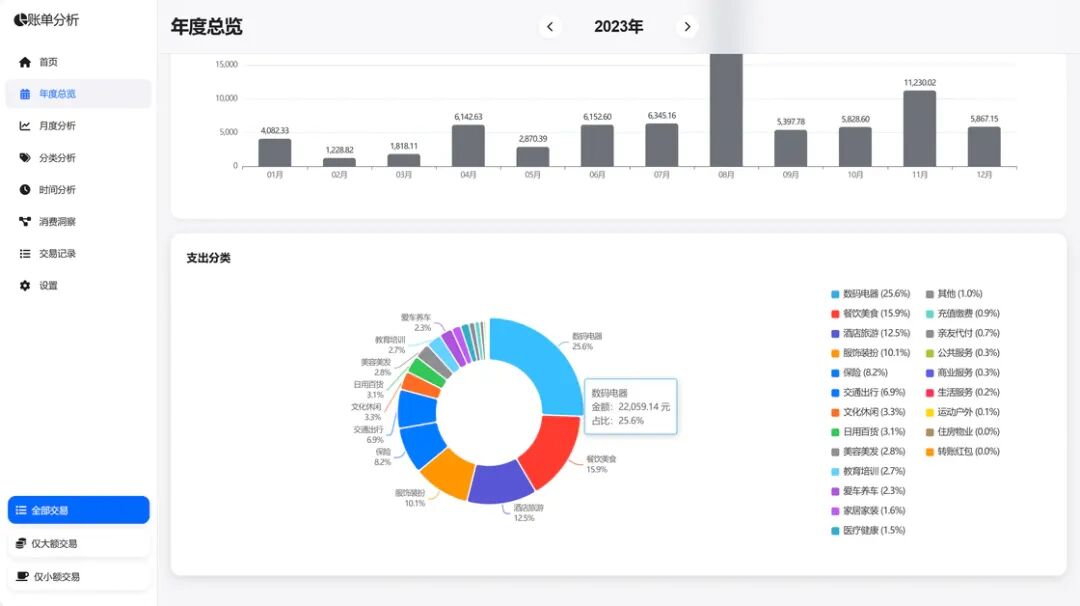
Task: Select the 08月 bar in the chart
Action: point(726,110)
